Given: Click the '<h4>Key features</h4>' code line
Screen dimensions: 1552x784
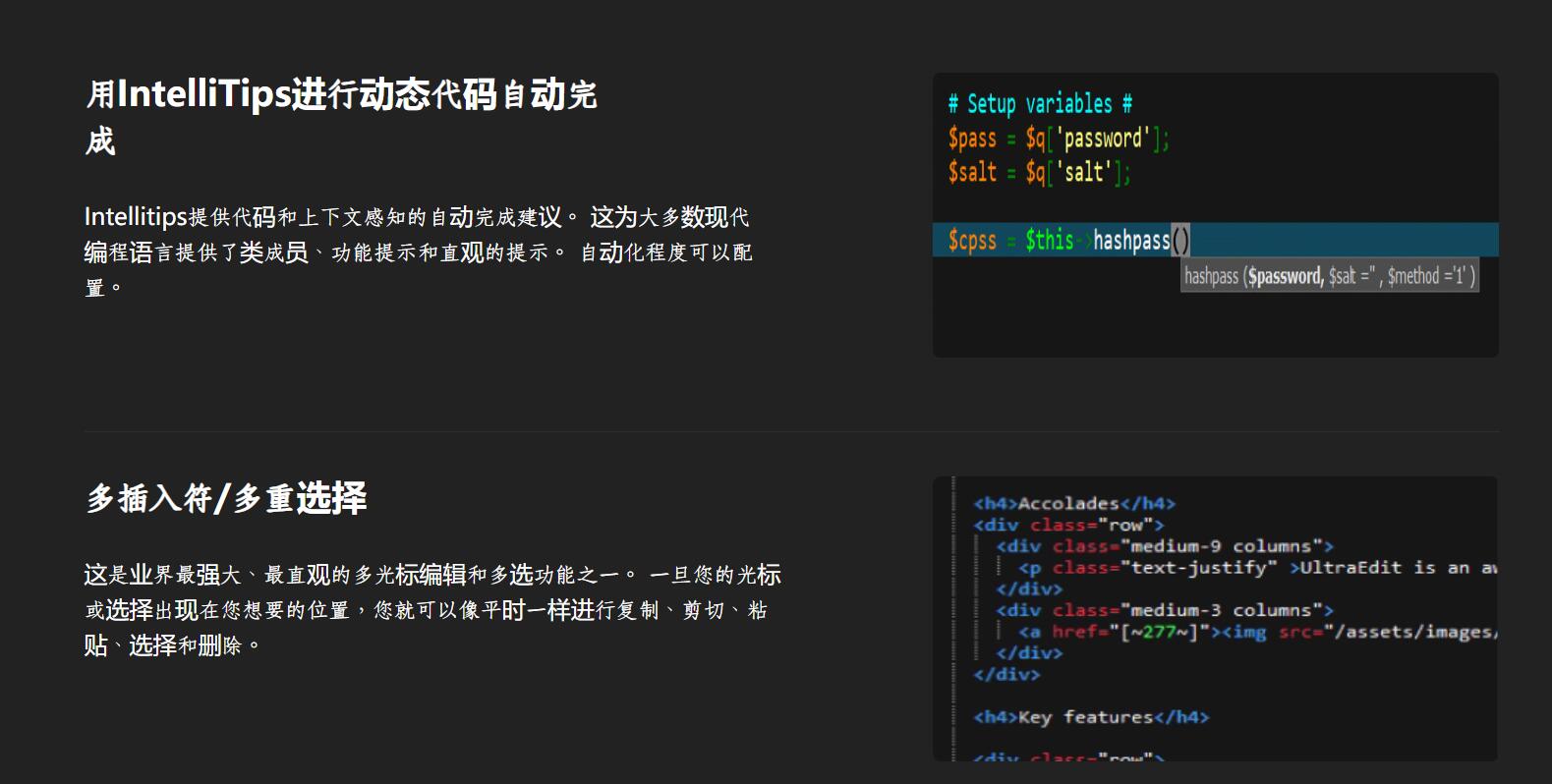Looking at the screenshot, I should (1091, 717).
